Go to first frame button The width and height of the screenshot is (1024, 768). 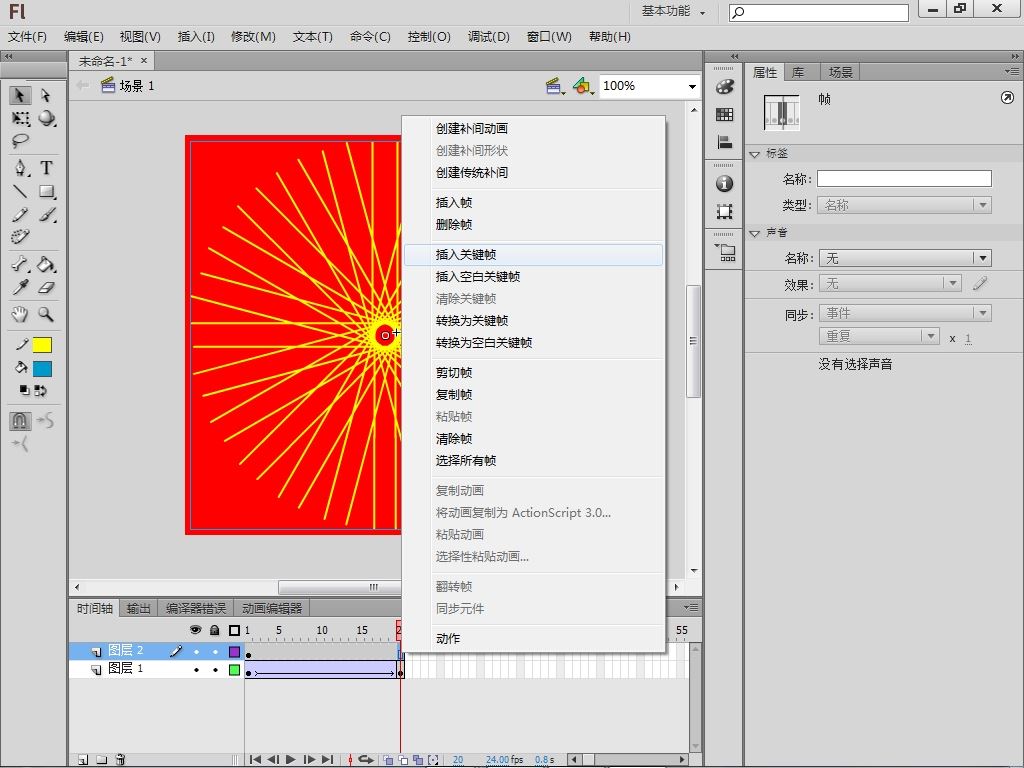point(255,760)
